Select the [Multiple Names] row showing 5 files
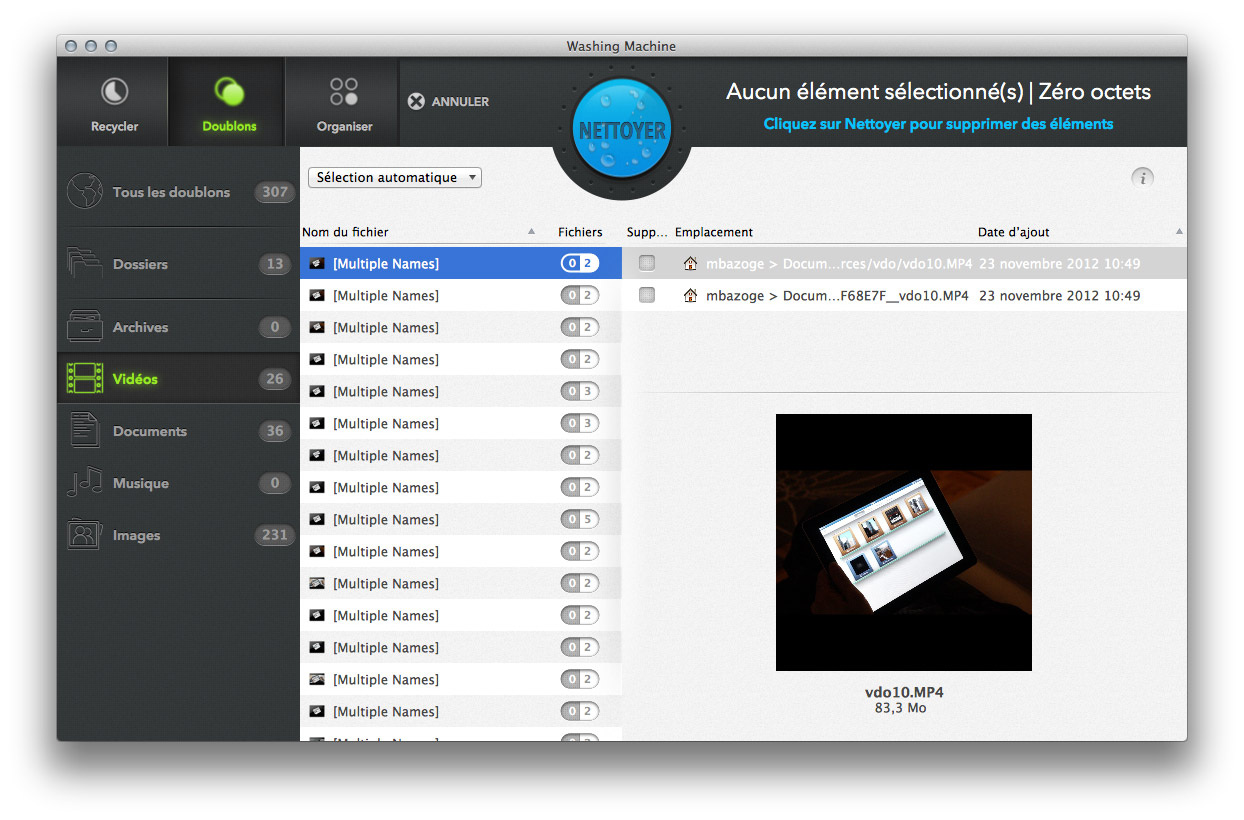 click(x=461, y=520)
